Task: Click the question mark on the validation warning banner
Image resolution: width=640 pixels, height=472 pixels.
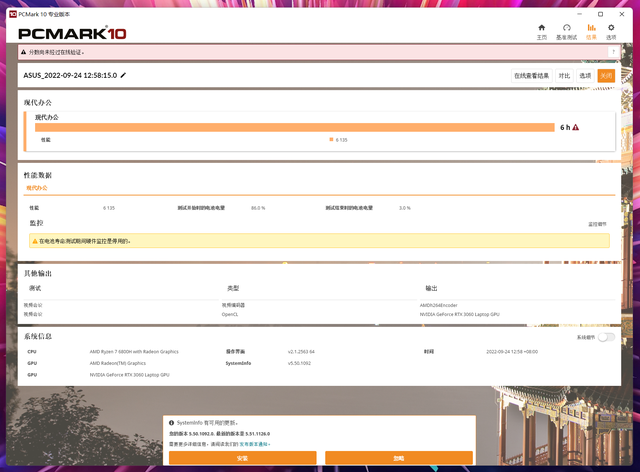Action: pos(613,52)
